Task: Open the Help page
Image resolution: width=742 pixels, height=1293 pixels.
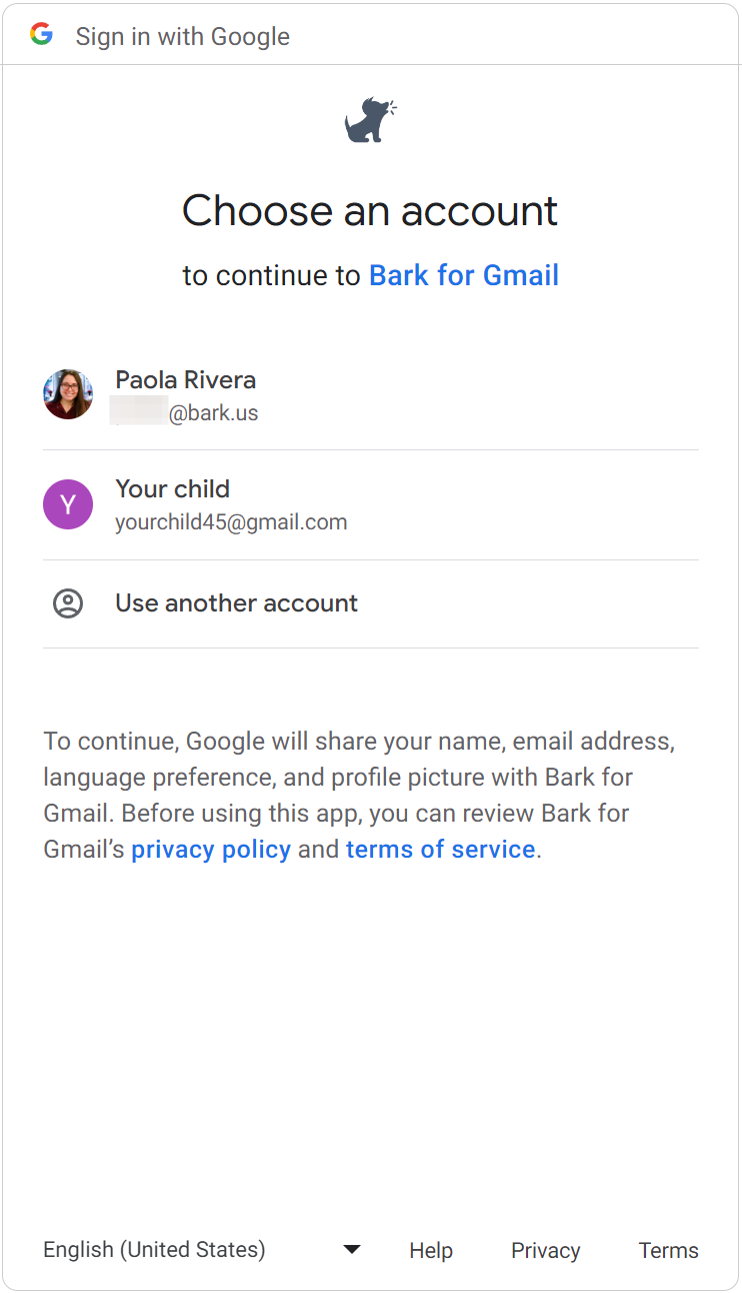Action: [x=431, y=1250]
